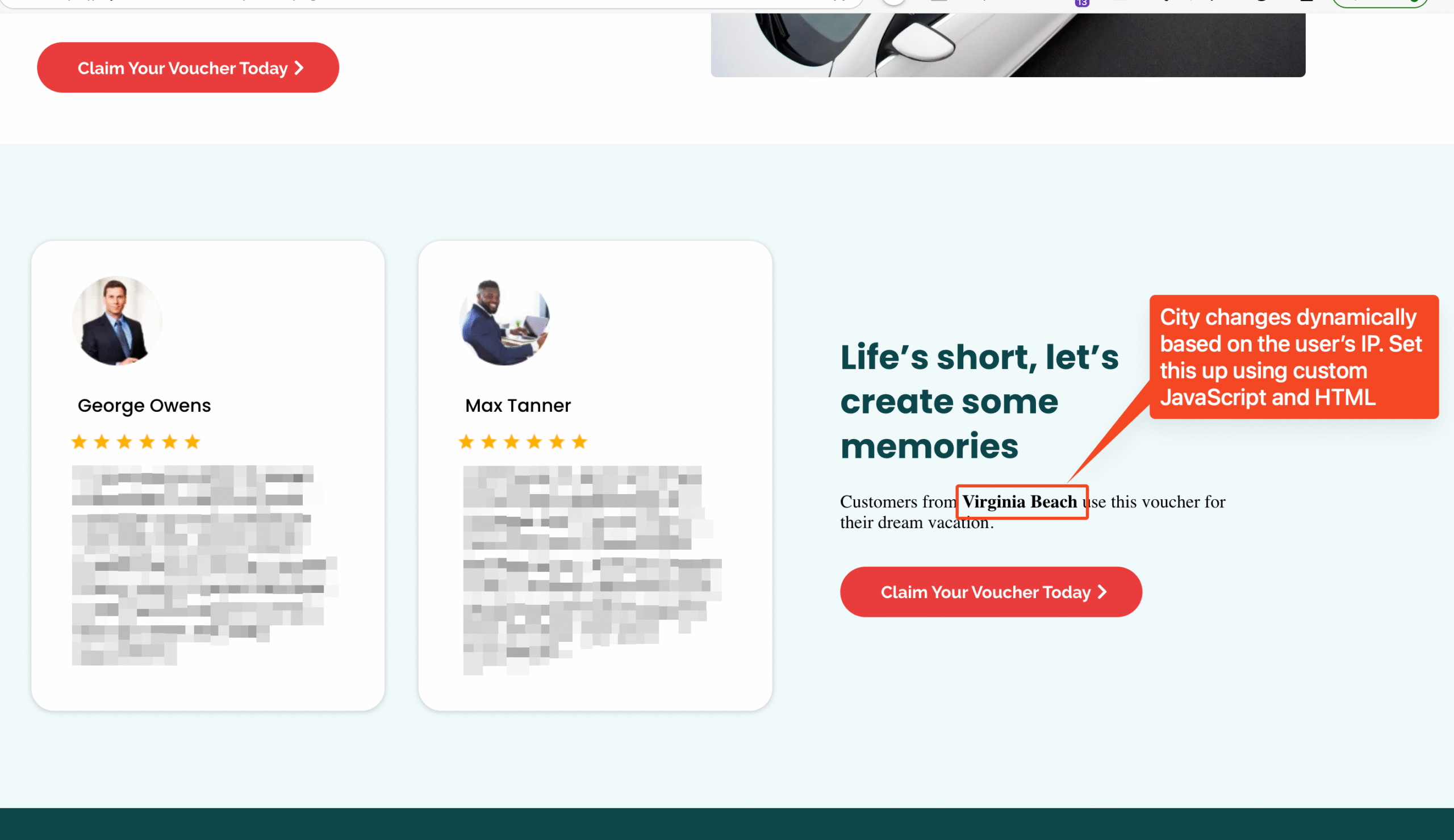Image resolution: width=1454 pixels, height=840 pixels.
Task: Click the last star in Max Tanner's rating
Action: [x=579, y=442]
